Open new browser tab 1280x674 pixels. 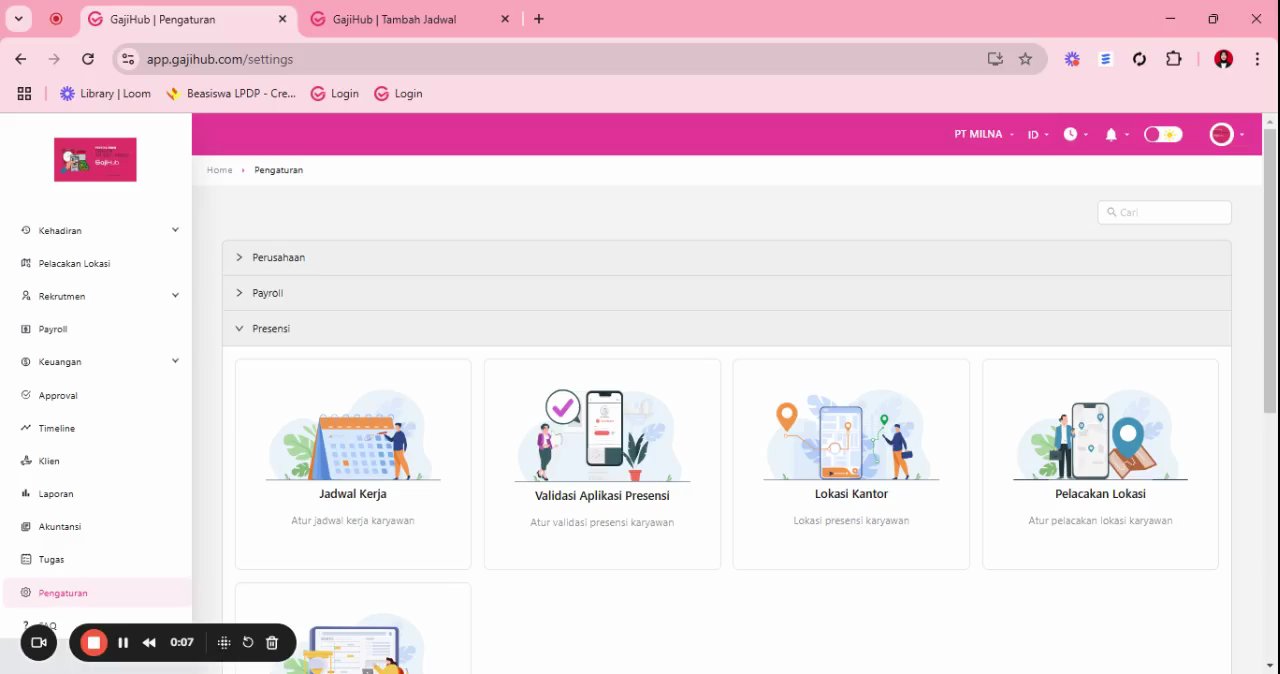click(x=539, y=19)
